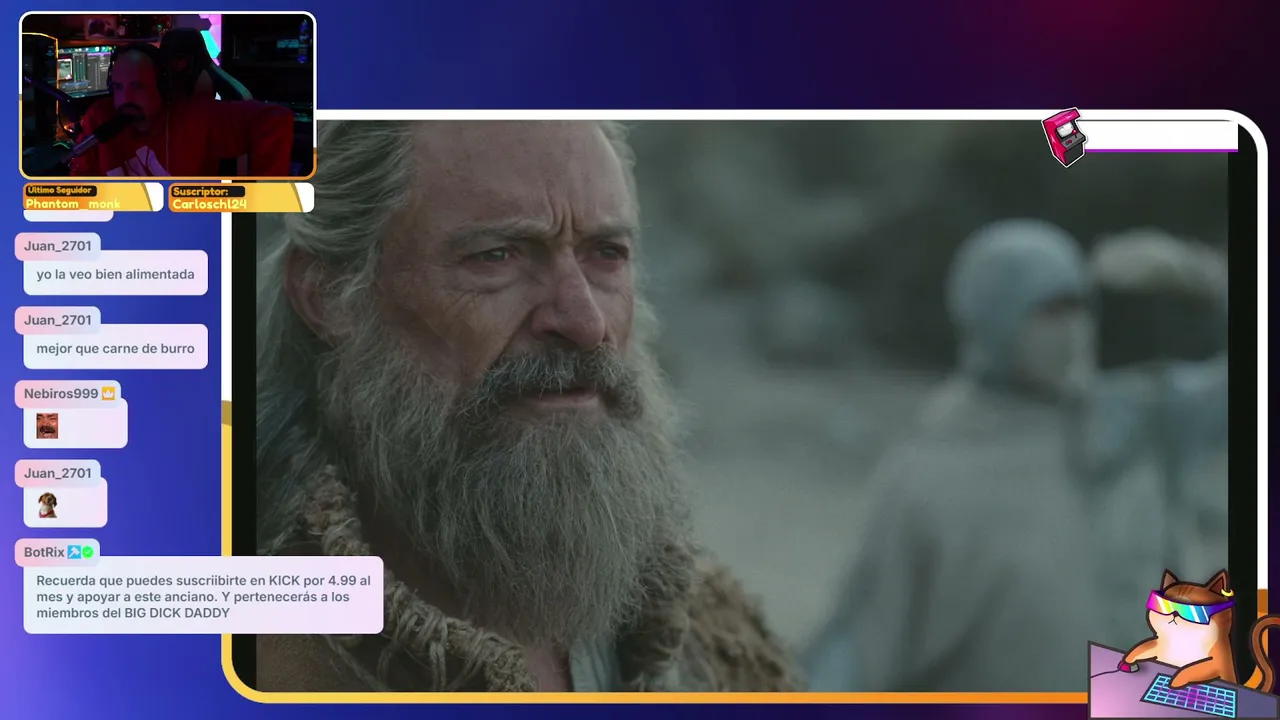Image resolution: width=1280 pixels, height=720 pixels.
Task: Select the message 'mejor que carne de burro'
Action: coord(116,349)
